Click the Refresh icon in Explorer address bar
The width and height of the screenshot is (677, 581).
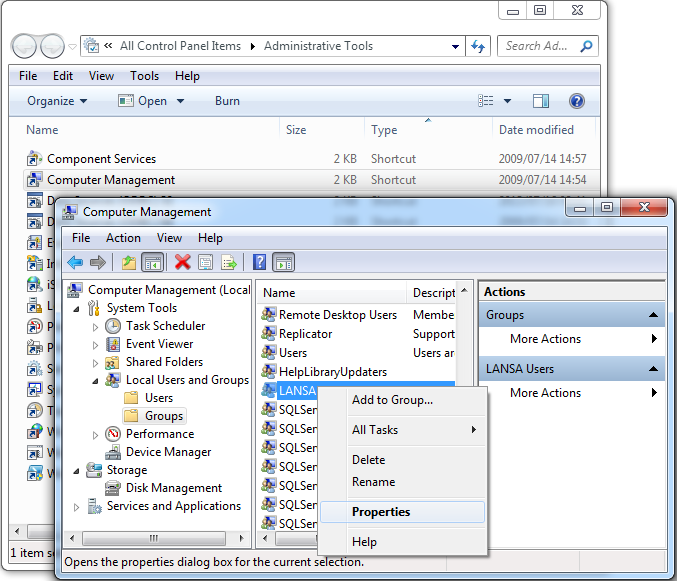(x=478, y=46)
